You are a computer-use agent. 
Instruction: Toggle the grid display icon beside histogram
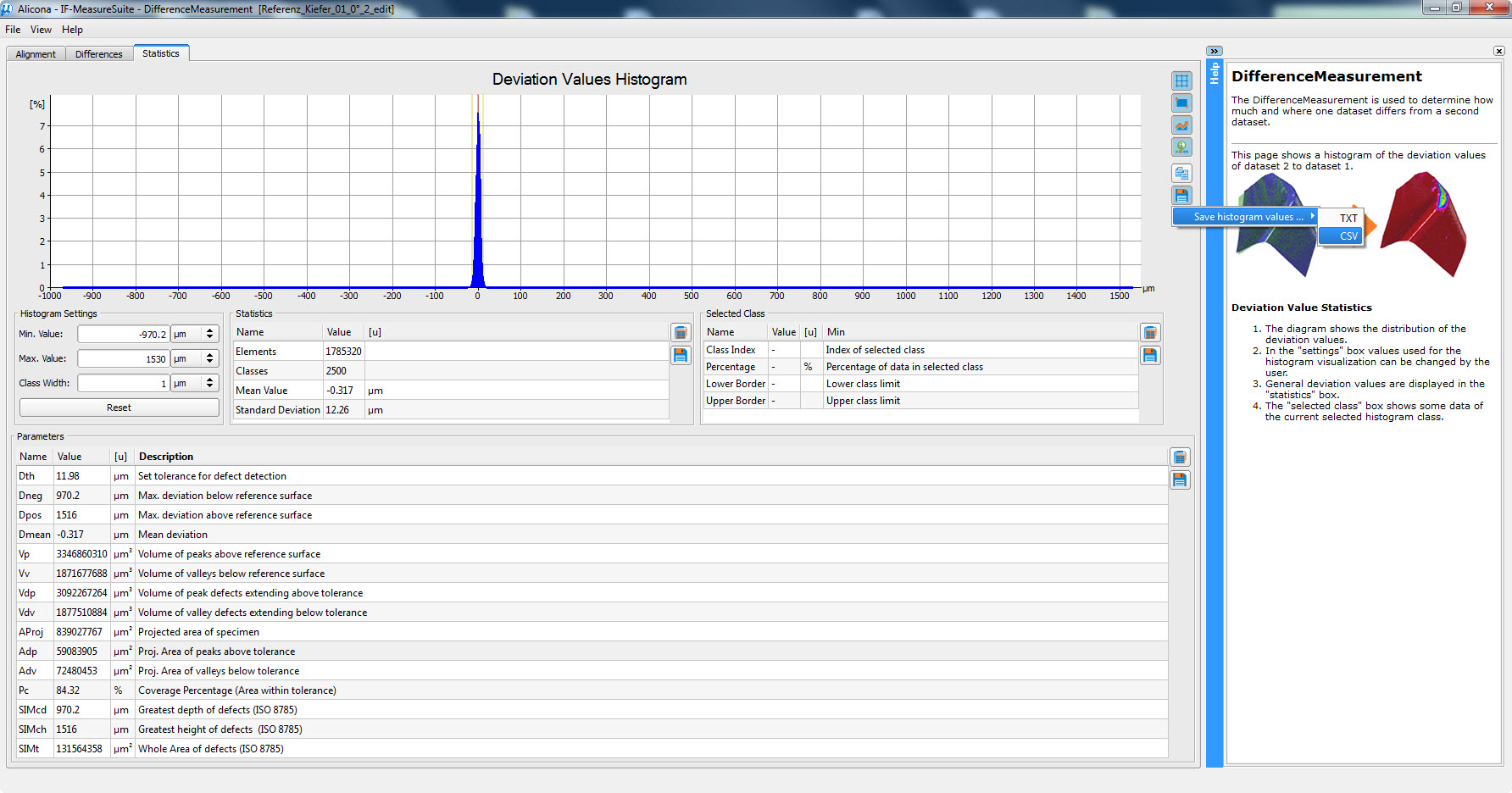1181,81
